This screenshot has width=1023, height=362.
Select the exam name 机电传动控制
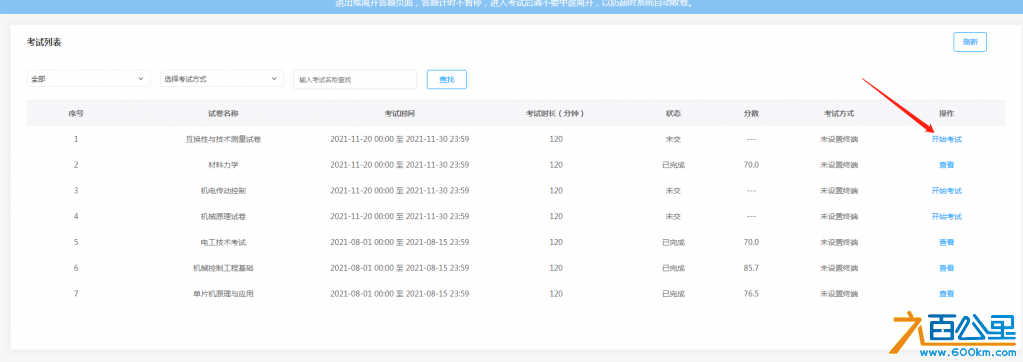click(223, 191)
